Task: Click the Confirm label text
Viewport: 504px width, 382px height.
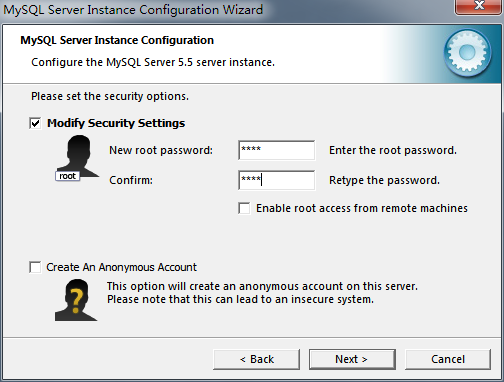Action: point(131,180)
